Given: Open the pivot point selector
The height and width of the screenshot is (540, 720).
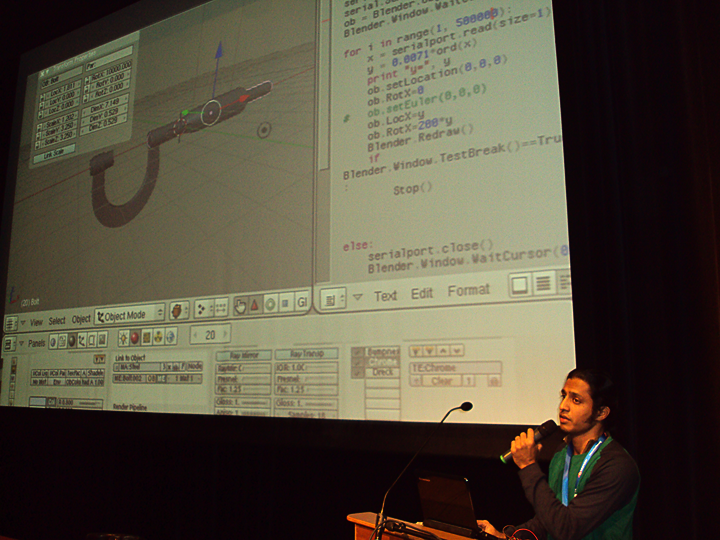Looking at the screenshot, I should [201, 309].
